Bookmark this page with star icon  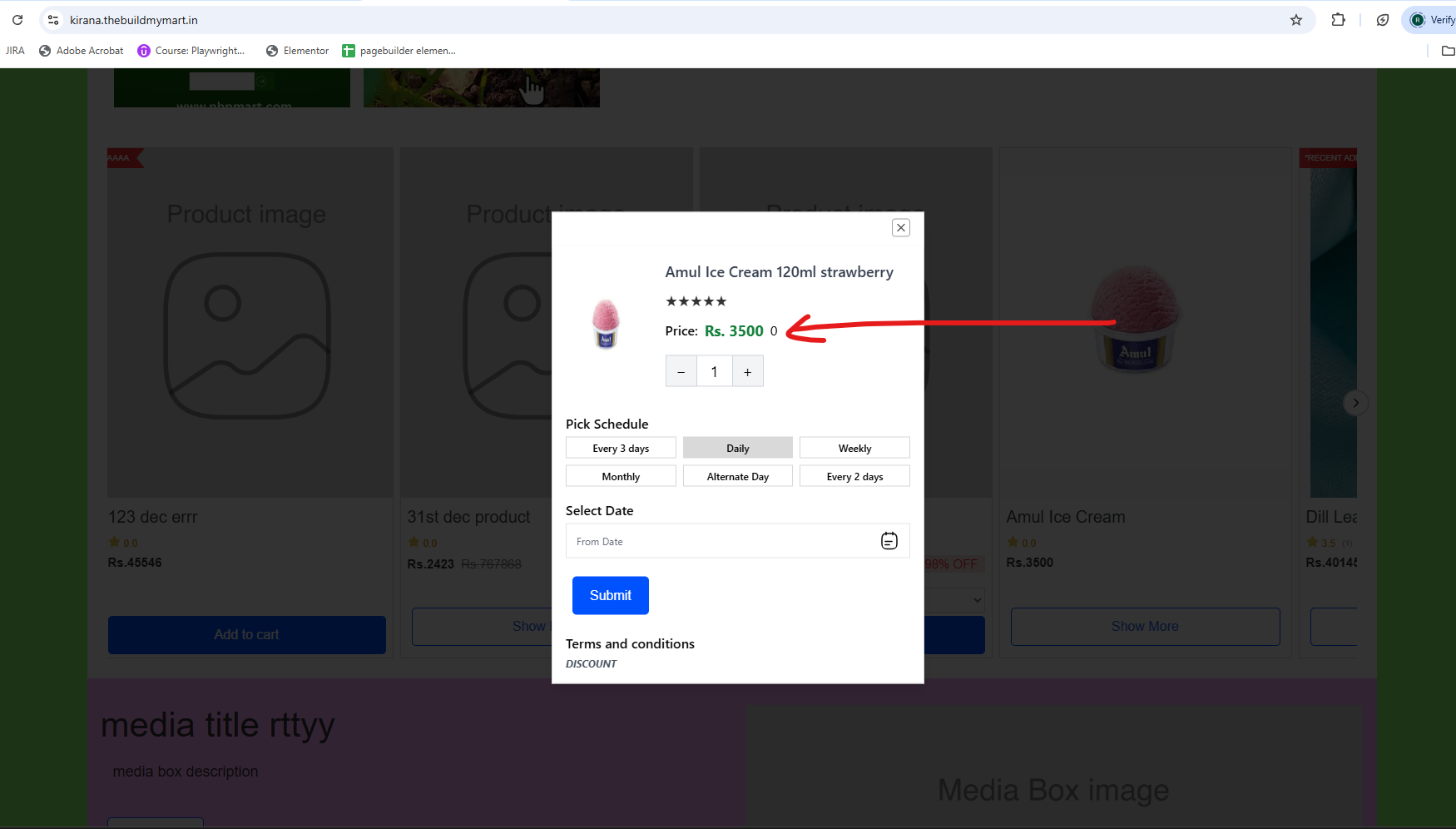(x=1296, y=20)
